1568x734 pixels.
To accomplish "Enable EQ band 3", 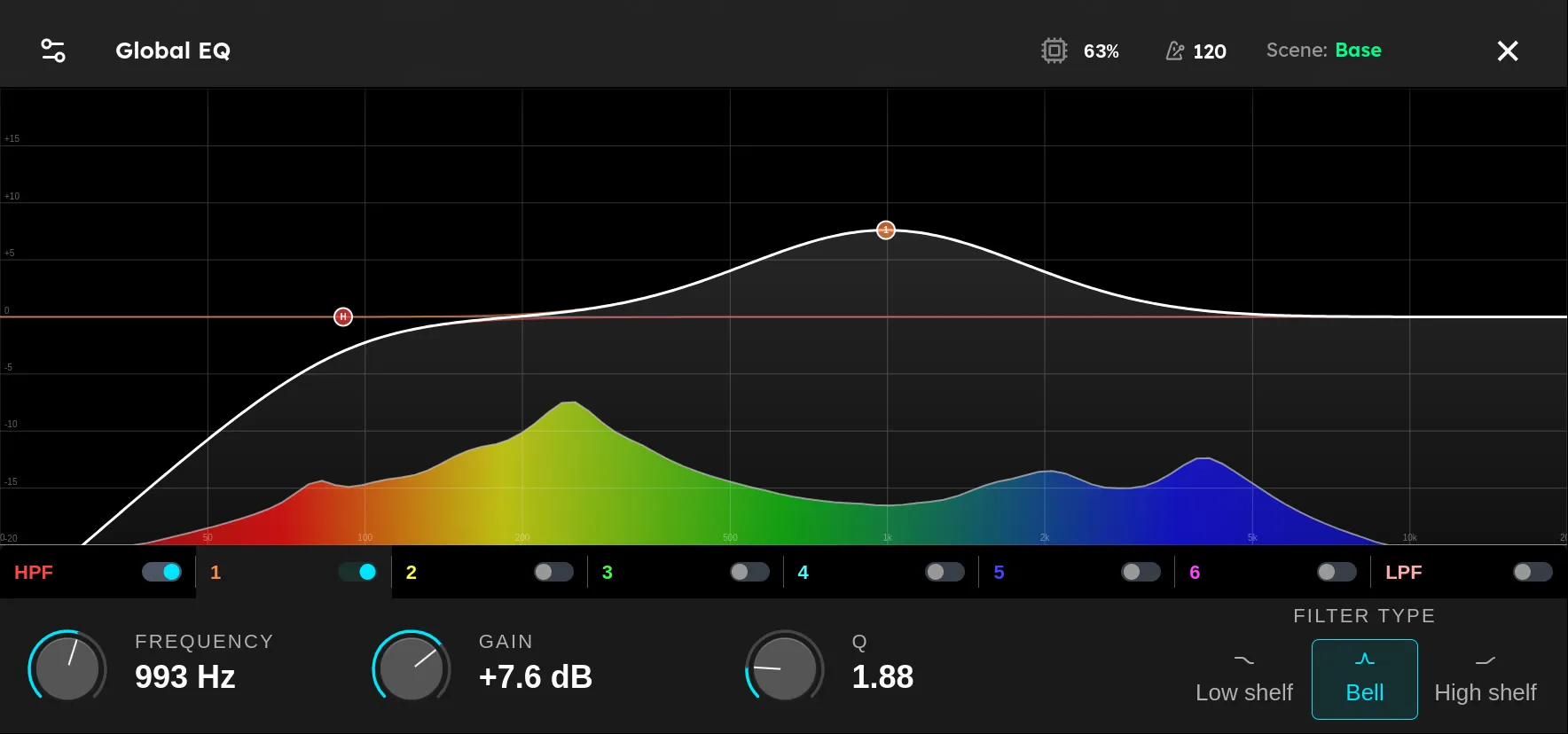I will tap(750, 572).
